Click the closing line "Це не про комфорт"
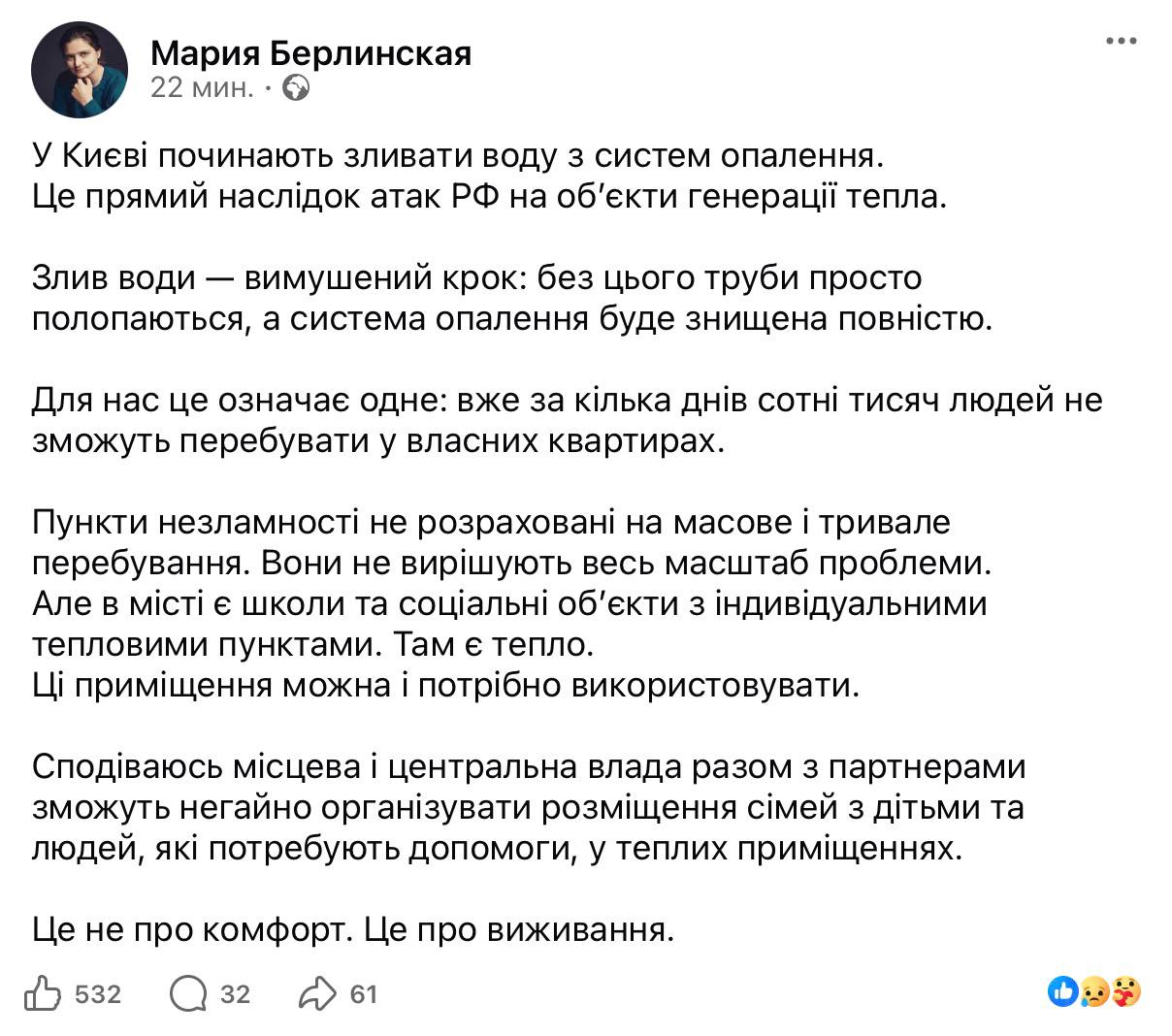Screen dimensions: 1172x1036 point(352,931)
